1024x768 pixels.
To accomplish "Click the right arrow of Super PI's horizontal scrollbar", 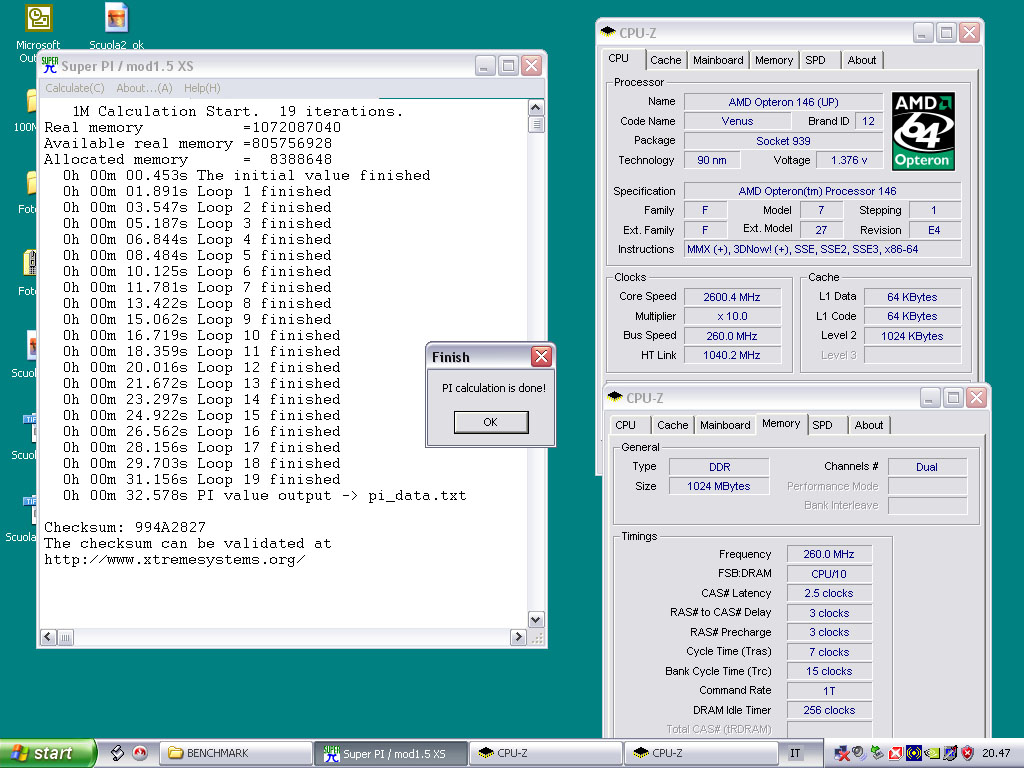I will coord(518,637).
